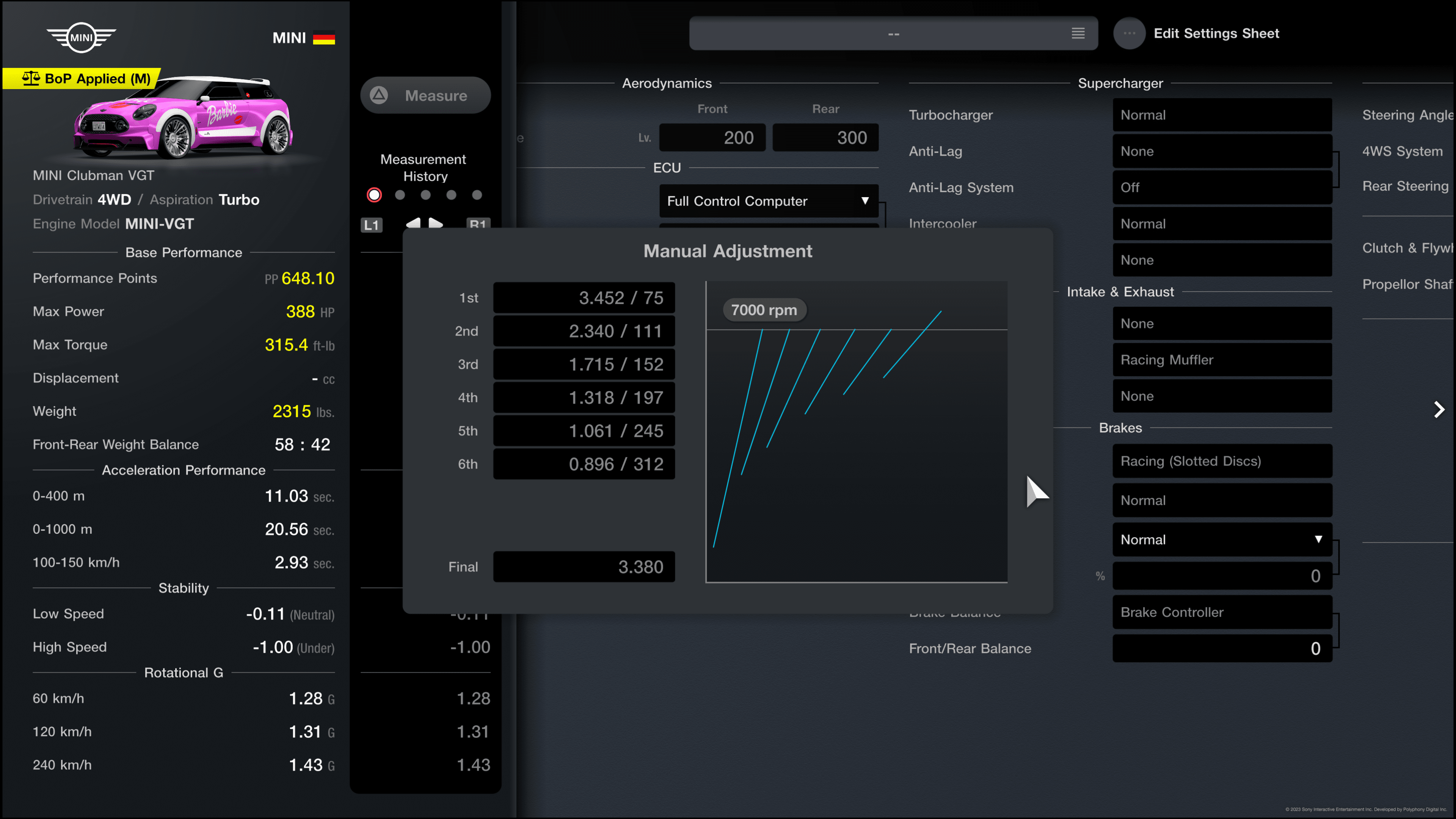This screenshot has width=1456, height=819.
Task: Click the options ellipsis beside Edit Settings Sheet
Action: [x=1129, y=33]
